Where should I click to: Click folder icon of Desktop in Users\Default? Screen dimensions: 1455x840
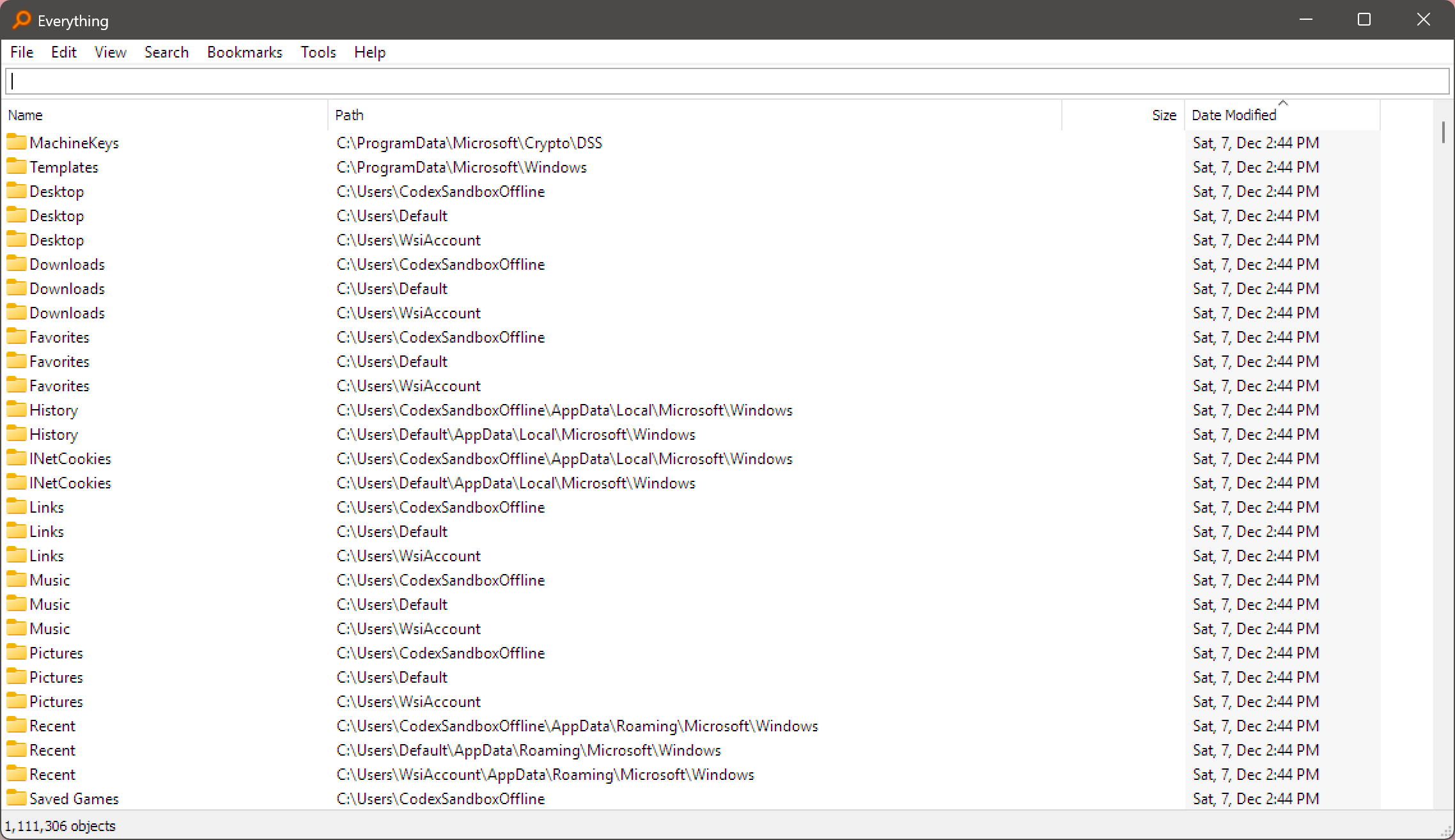(17, 215)
